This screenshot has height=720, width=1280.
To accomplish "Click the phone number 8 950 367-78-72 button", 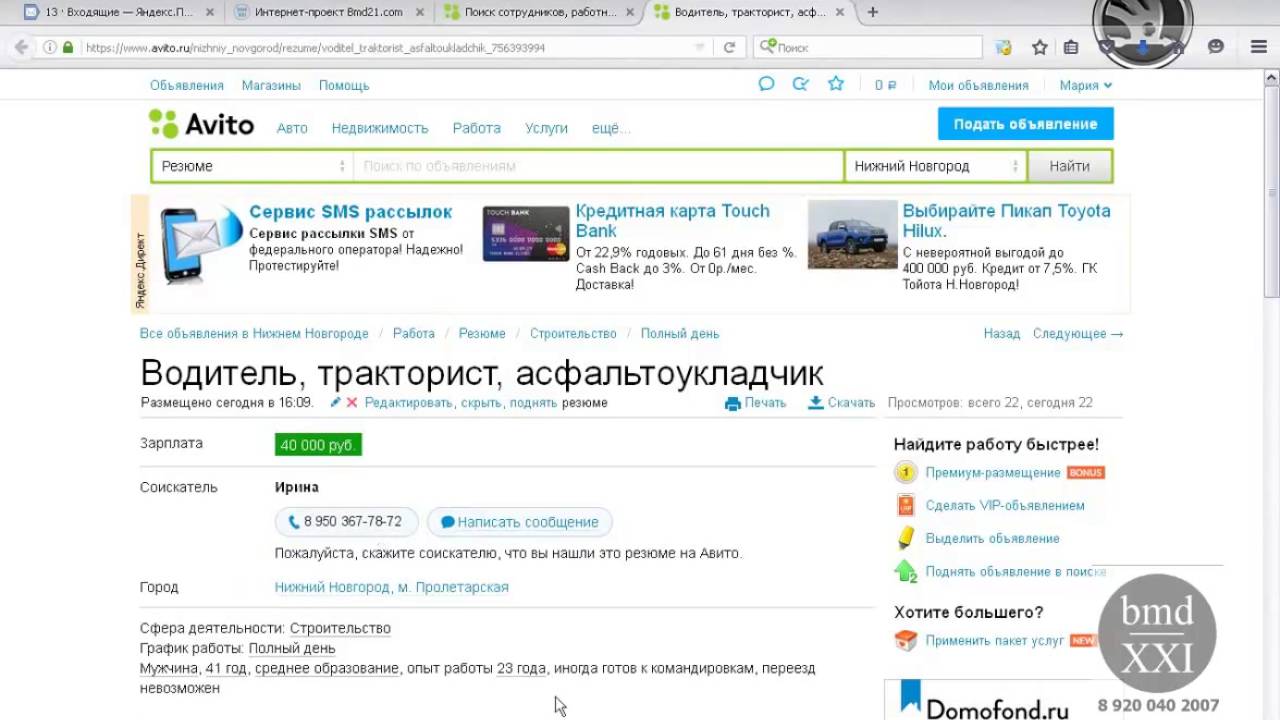I will click(346, 522).
